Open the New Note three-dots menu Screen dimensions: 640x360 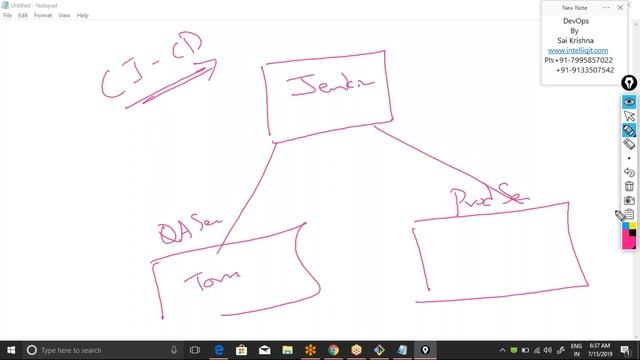(606, 7)
